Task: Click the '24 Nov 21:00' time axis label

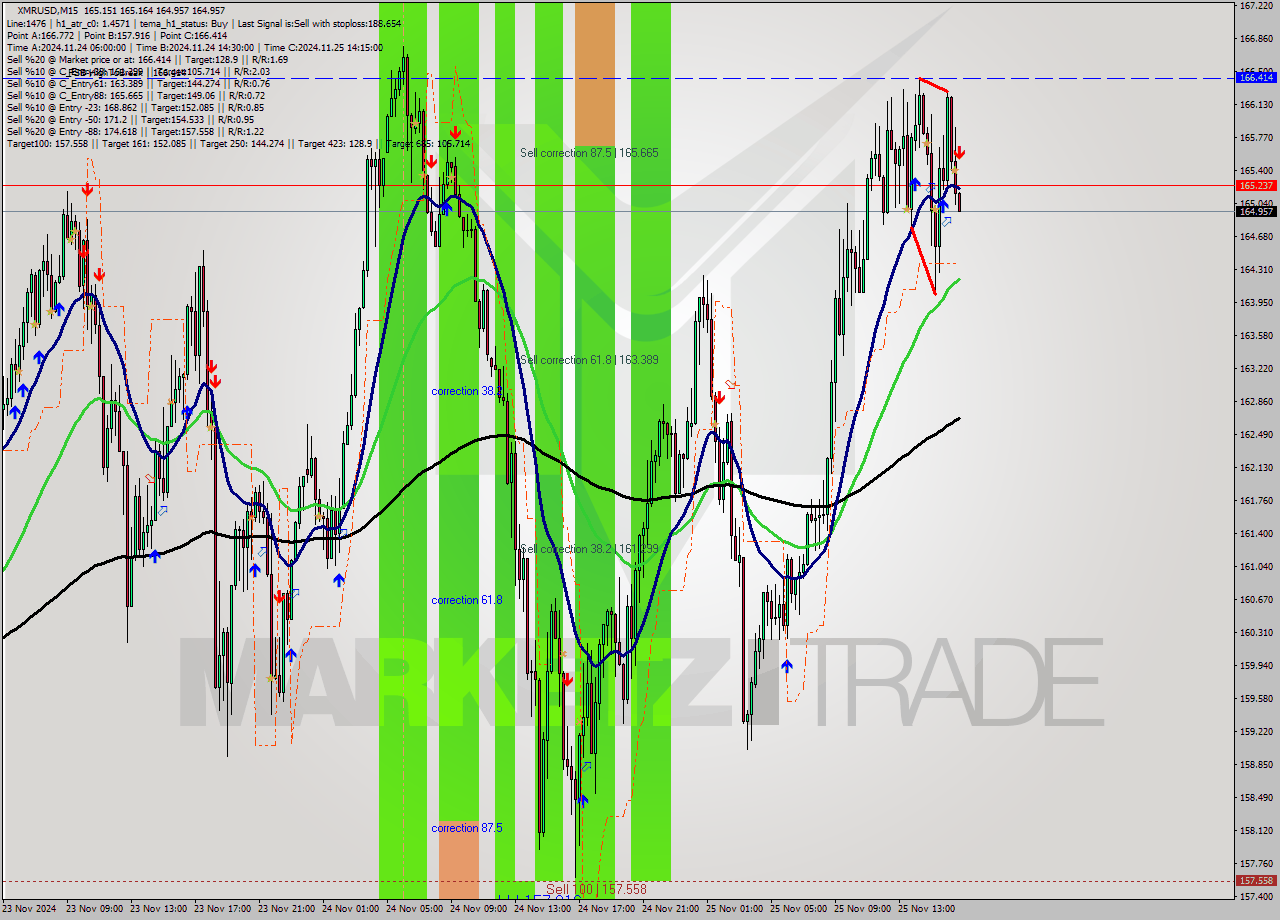Action: point(673,909)
